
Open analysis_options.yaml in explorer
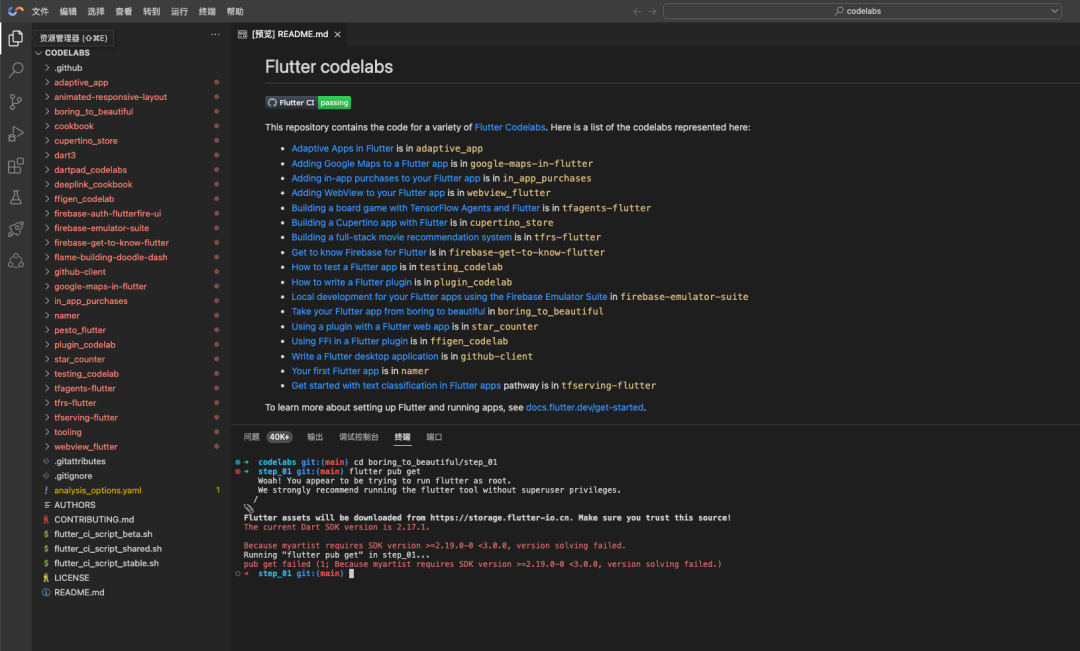coord(98,490)
